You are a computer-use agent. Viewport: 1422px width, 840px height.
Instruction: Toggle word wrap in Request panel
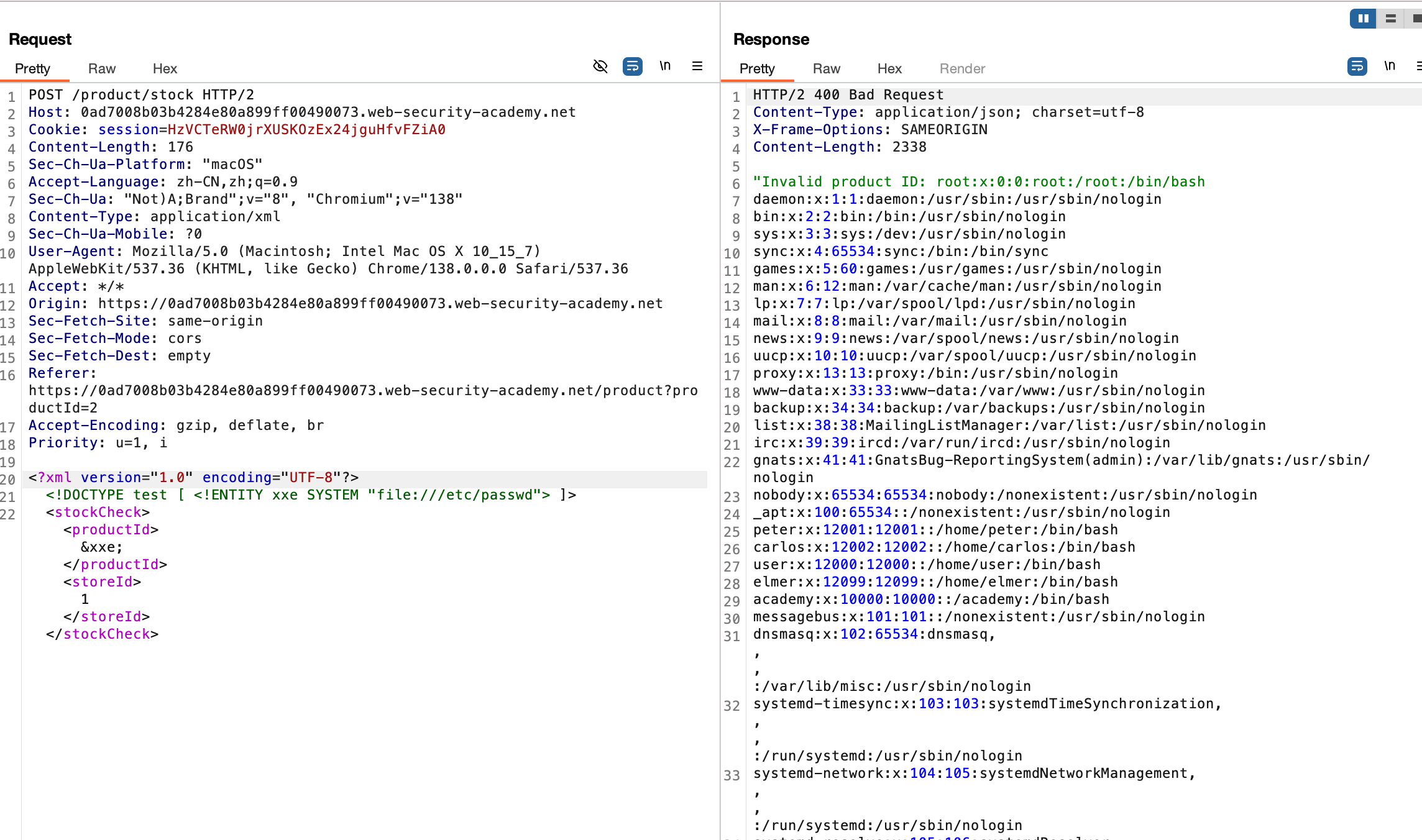[632, 66]
